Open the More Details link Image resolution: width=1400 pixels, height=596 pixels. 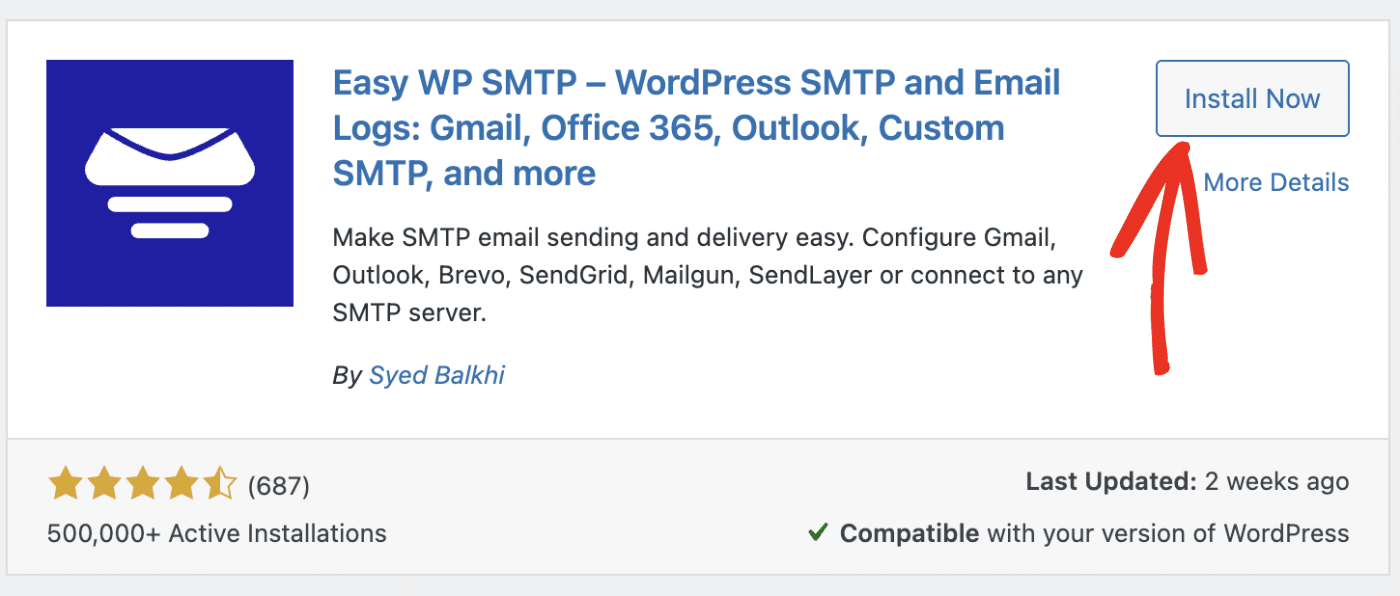tap(1276, 183)
